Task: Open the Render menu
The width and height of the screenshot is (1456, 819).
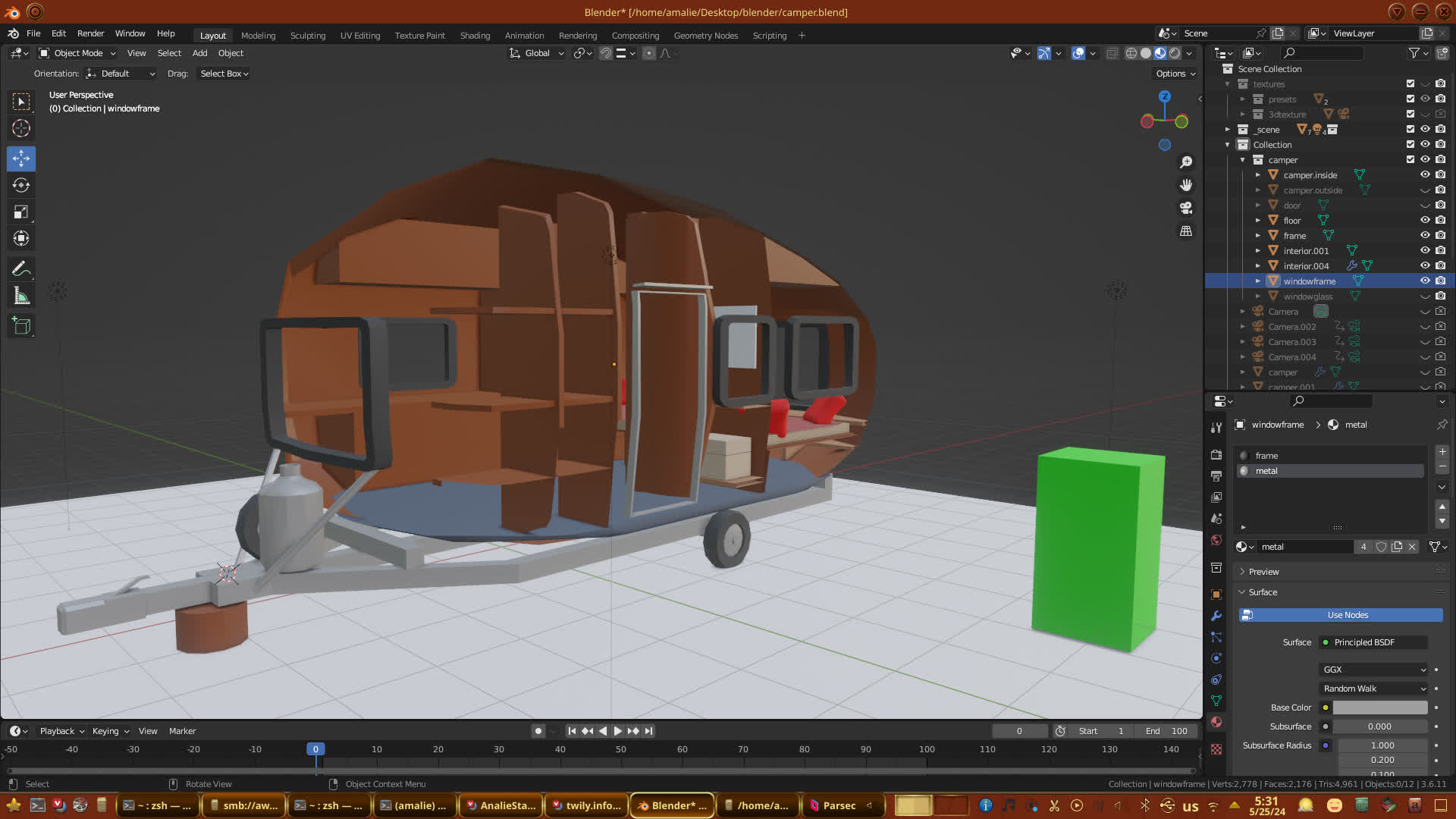Action: pos(90,33)
